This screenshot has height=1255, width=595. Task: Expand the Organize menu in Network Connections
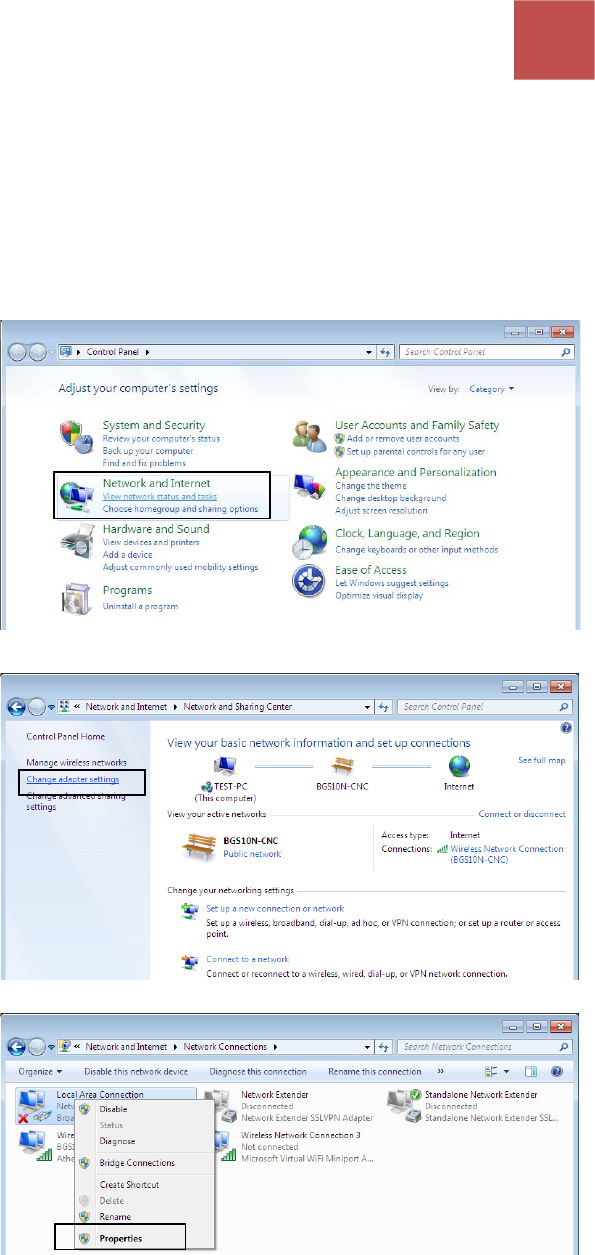click(38, 1071)
